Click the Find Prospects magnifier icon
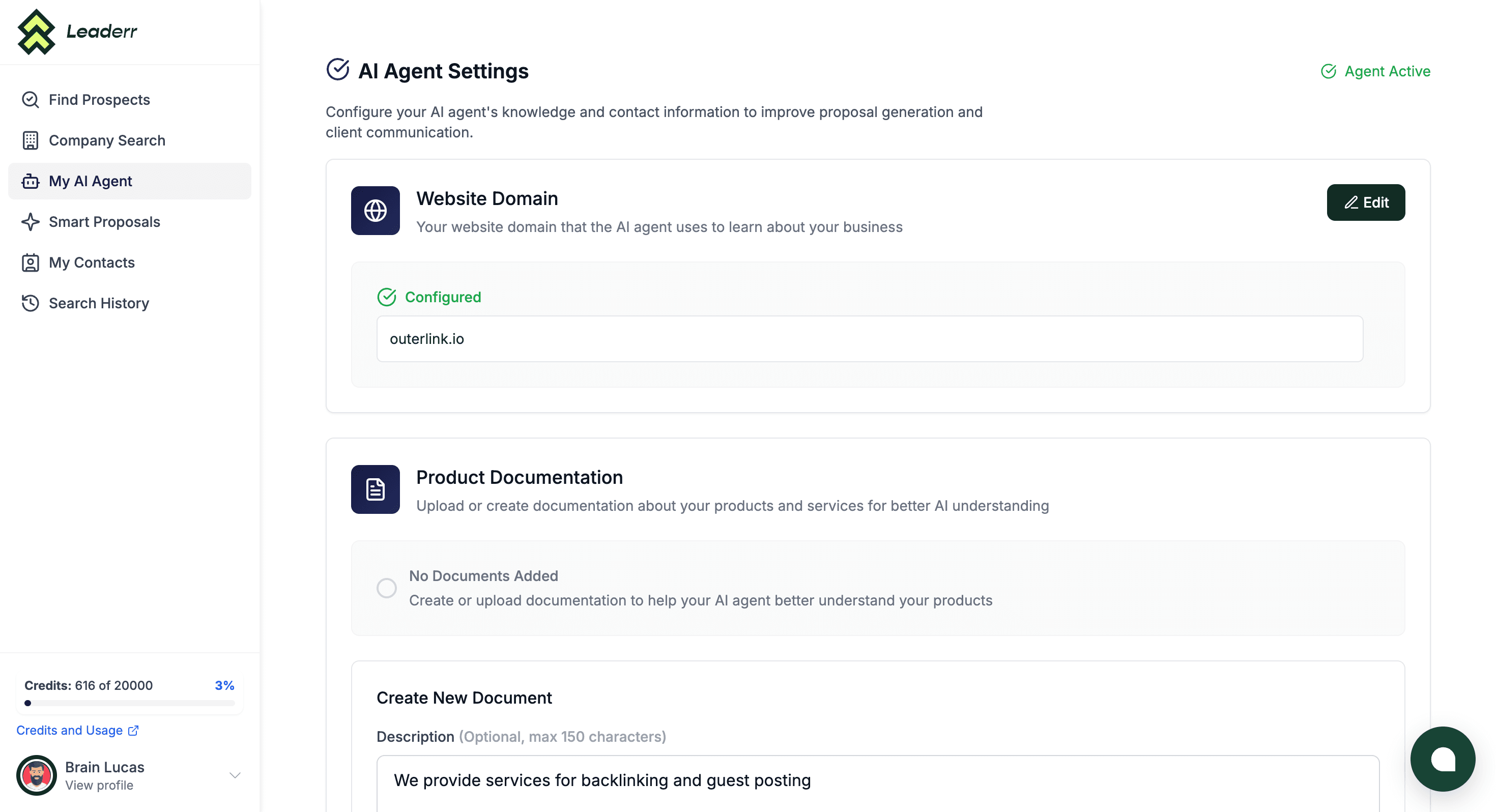 click(x=30, y=100)
